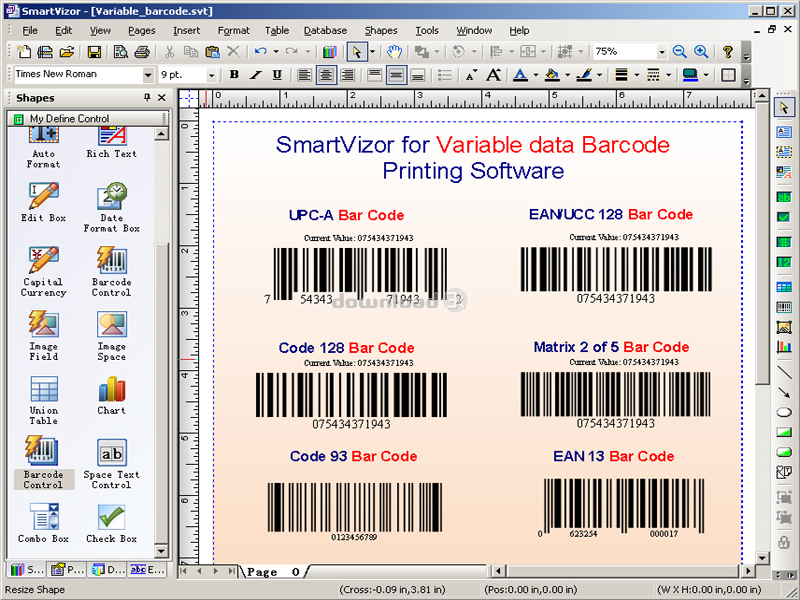Set vertical middle alignment

(x=396, y=76)
